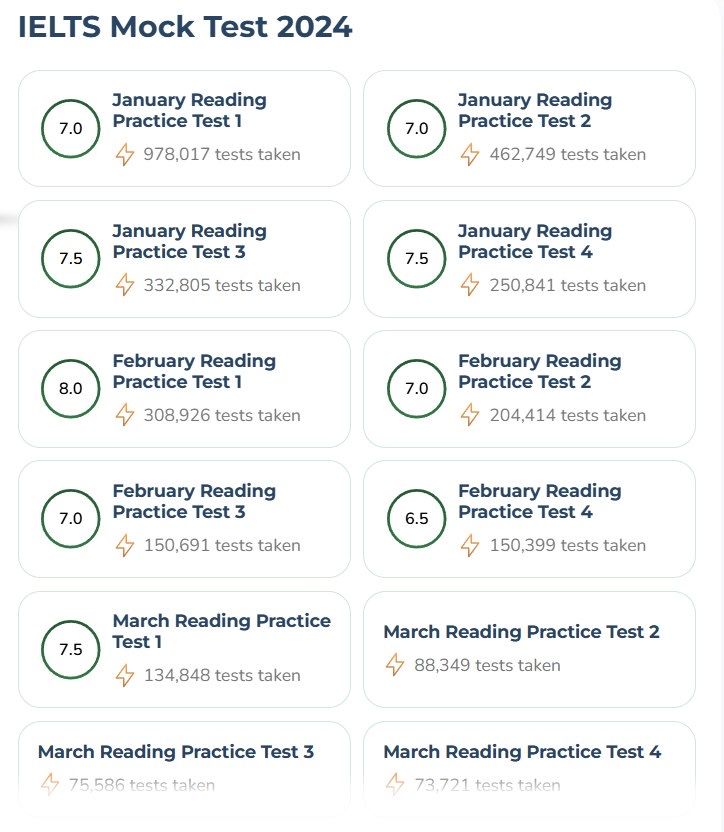
Task: Click 7.5 score circle on January Test 4
Action: pos(417,258)
